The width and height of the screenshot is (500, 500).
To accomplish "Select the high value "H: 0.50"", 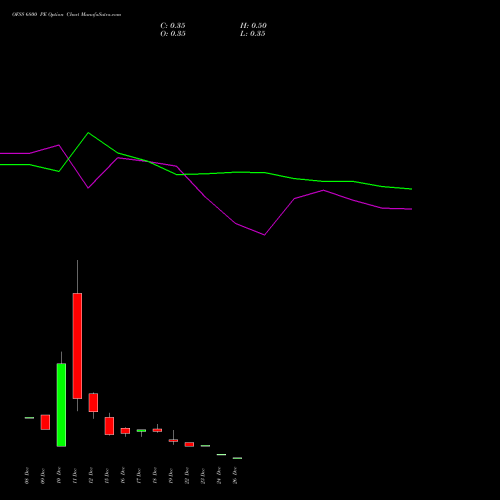I will pyautogui.click(x=253, y=26).
